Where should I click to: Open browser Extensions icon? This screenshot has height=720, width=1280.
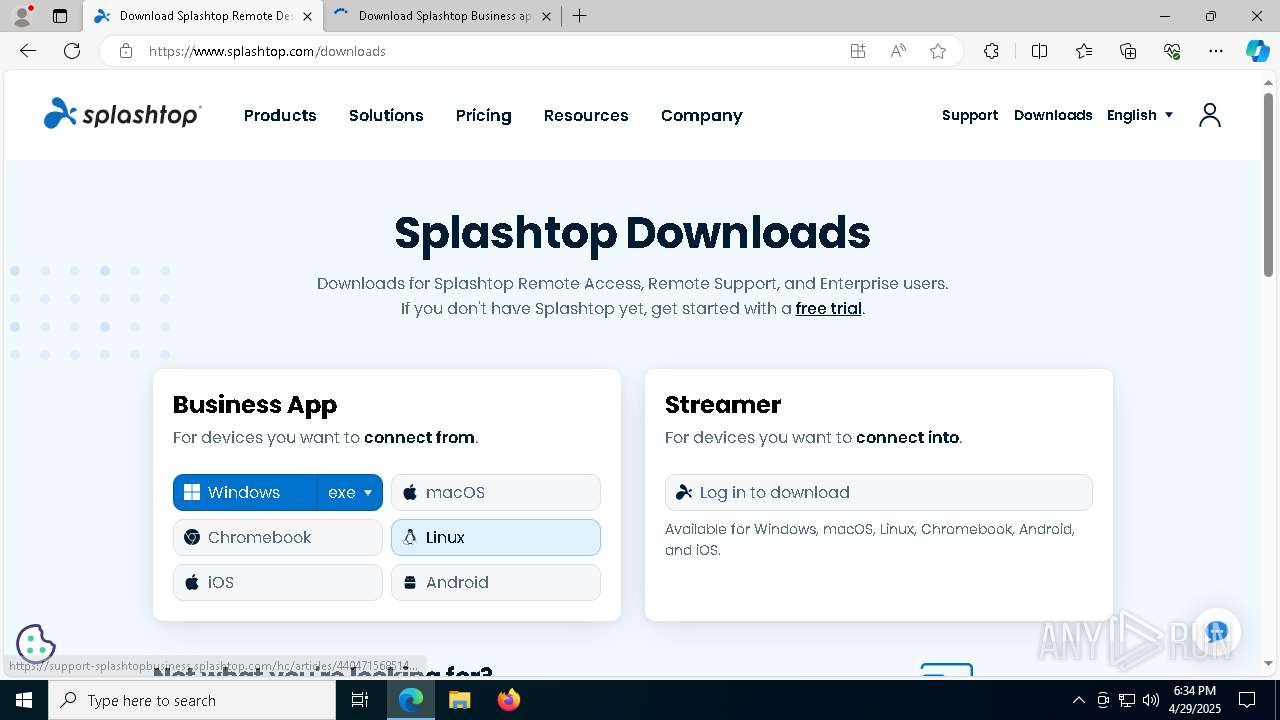point(991,51)
